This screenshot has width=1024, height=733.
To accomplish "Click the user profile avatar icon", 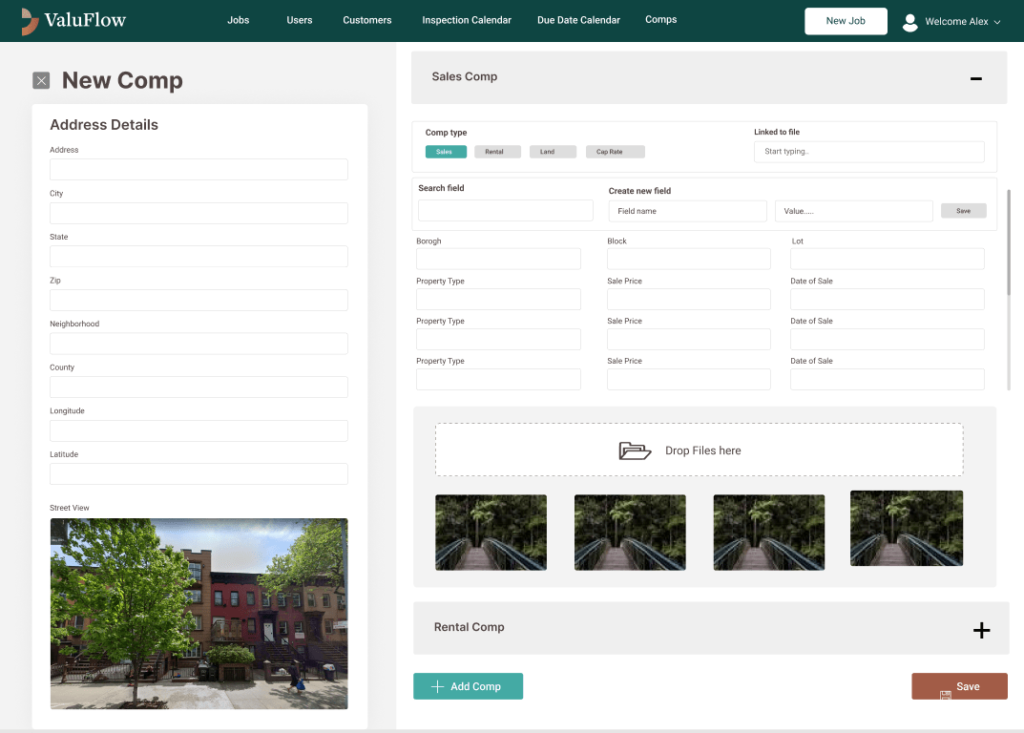I will [x=910, y=22].
